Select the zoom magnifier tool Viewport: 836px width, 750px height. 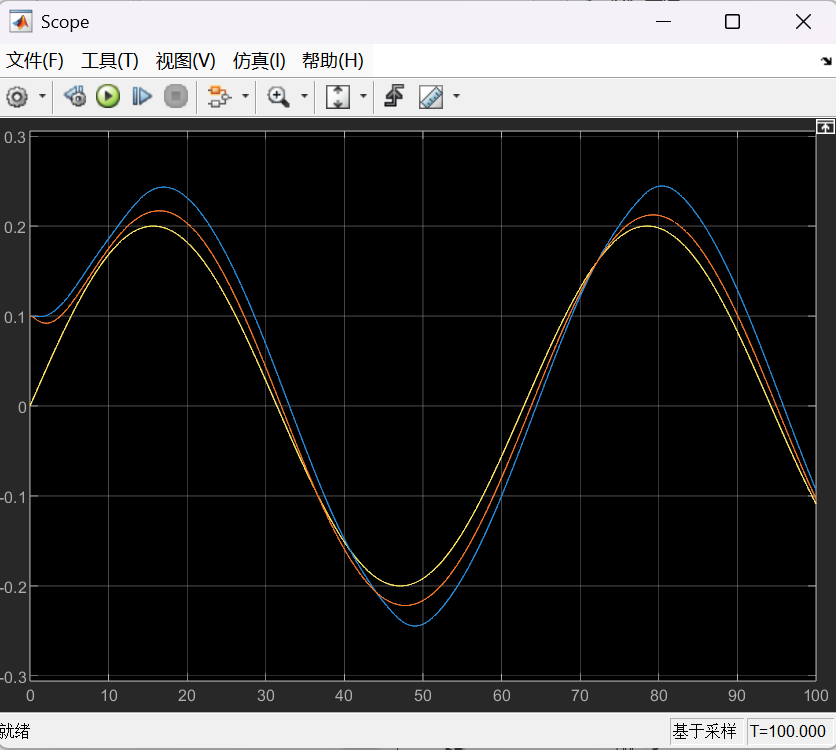pyautogui.click(x=278, y=97)
